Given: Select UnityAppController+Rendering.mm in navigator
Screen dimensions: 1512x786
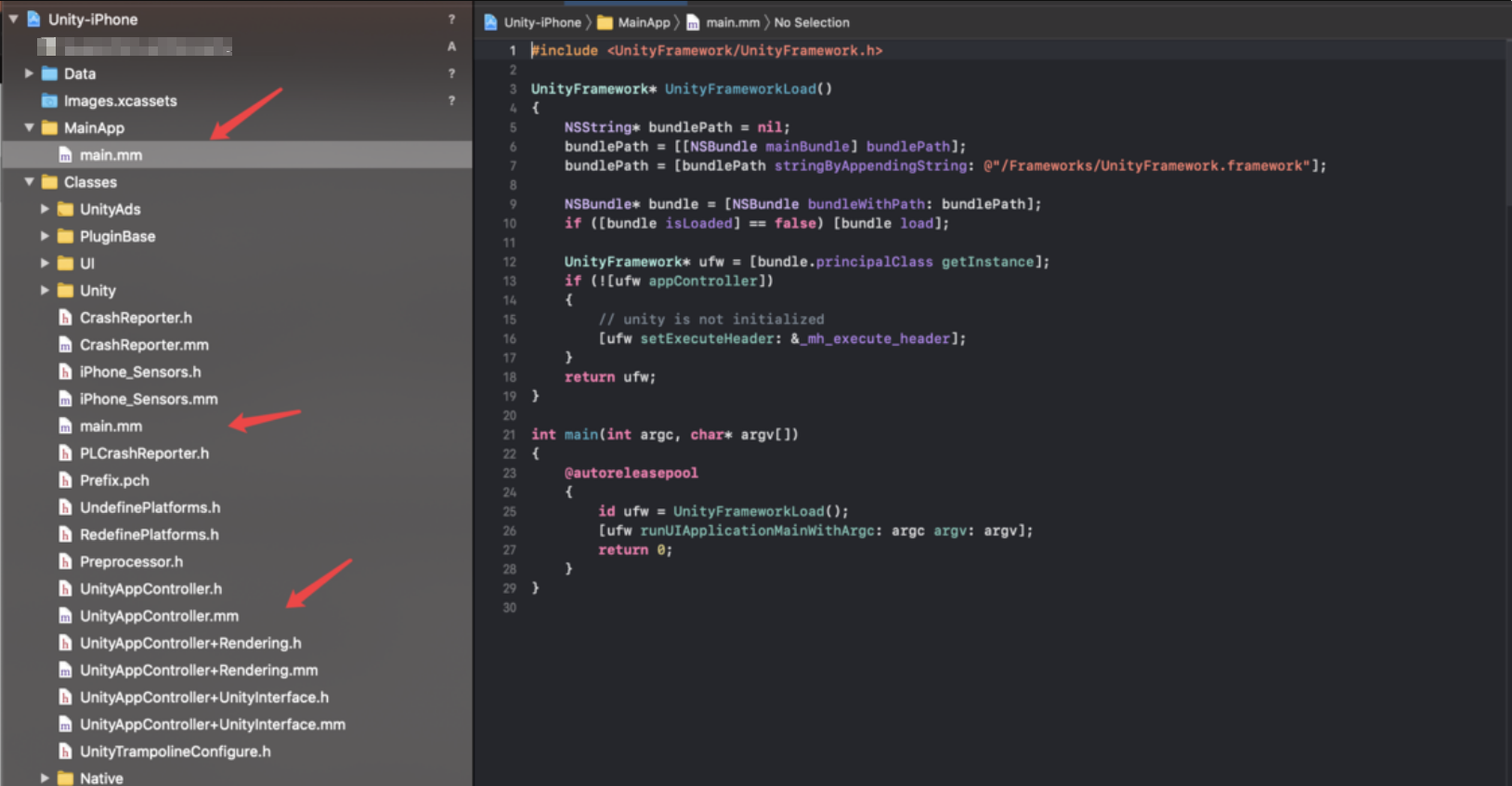Looking at the screenshot, I should [x=199, y=670].
